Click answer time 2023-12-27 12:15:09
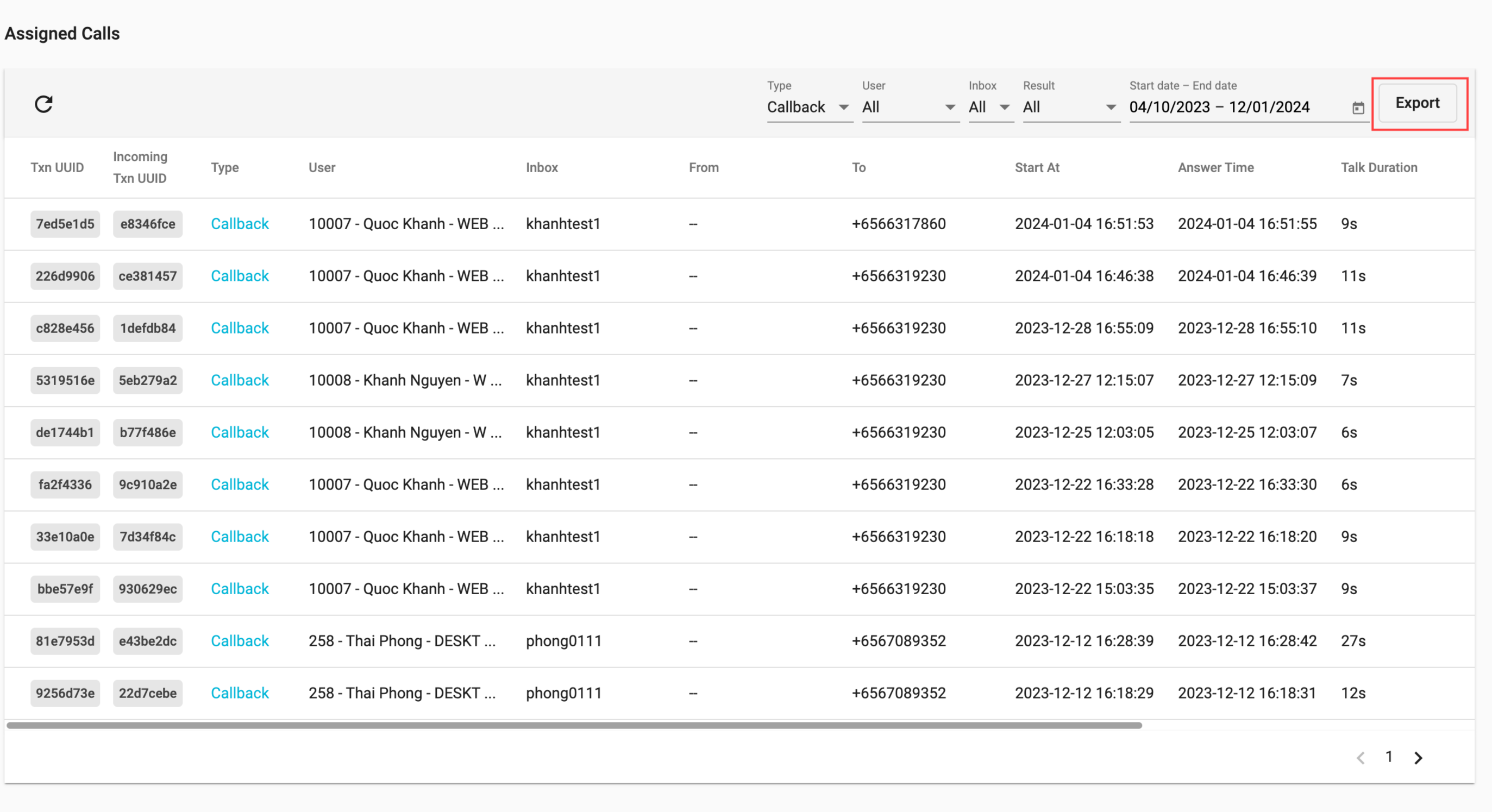The width and height of the screenshot is (1492, 812). [x=1247, y=381]
